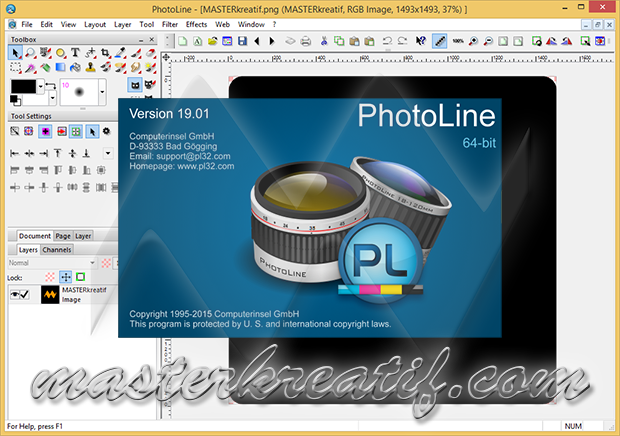Click the Save floppy disk icon
The width and height of the screenshot is (620, 436).
(x=242, y=41)
